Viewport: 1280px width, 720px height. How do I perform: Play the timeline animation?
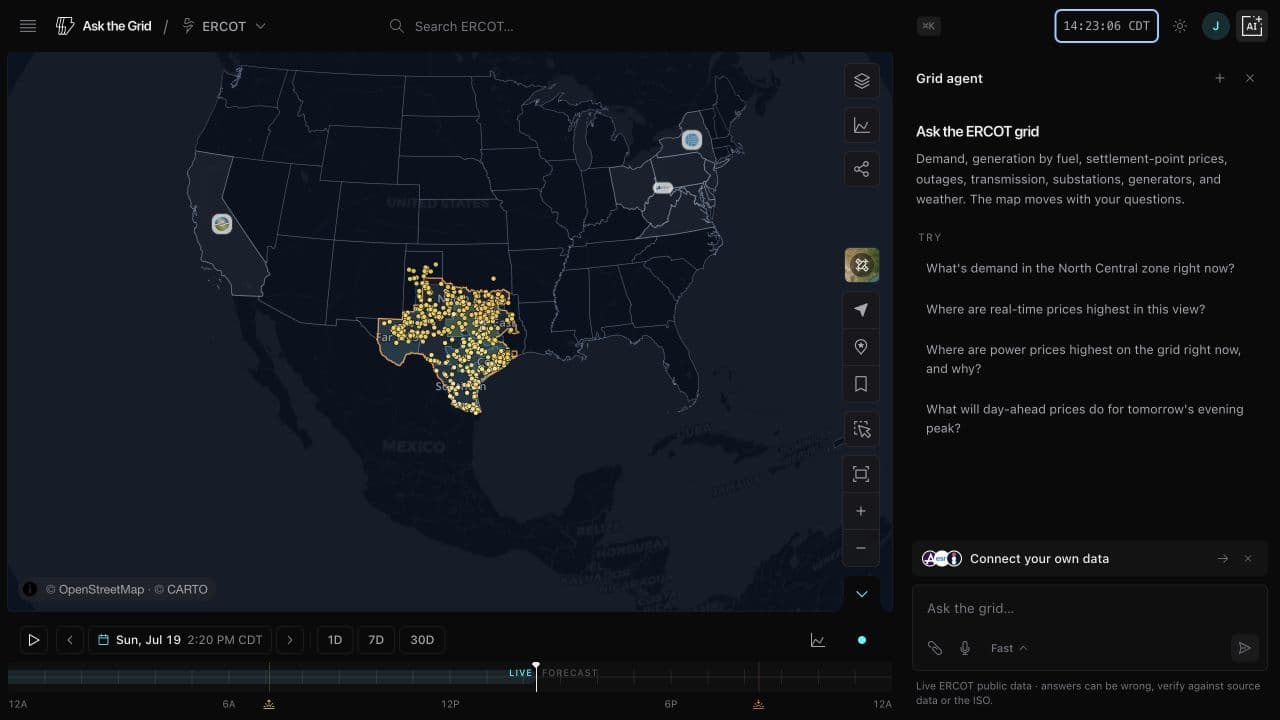pos(33,640)
